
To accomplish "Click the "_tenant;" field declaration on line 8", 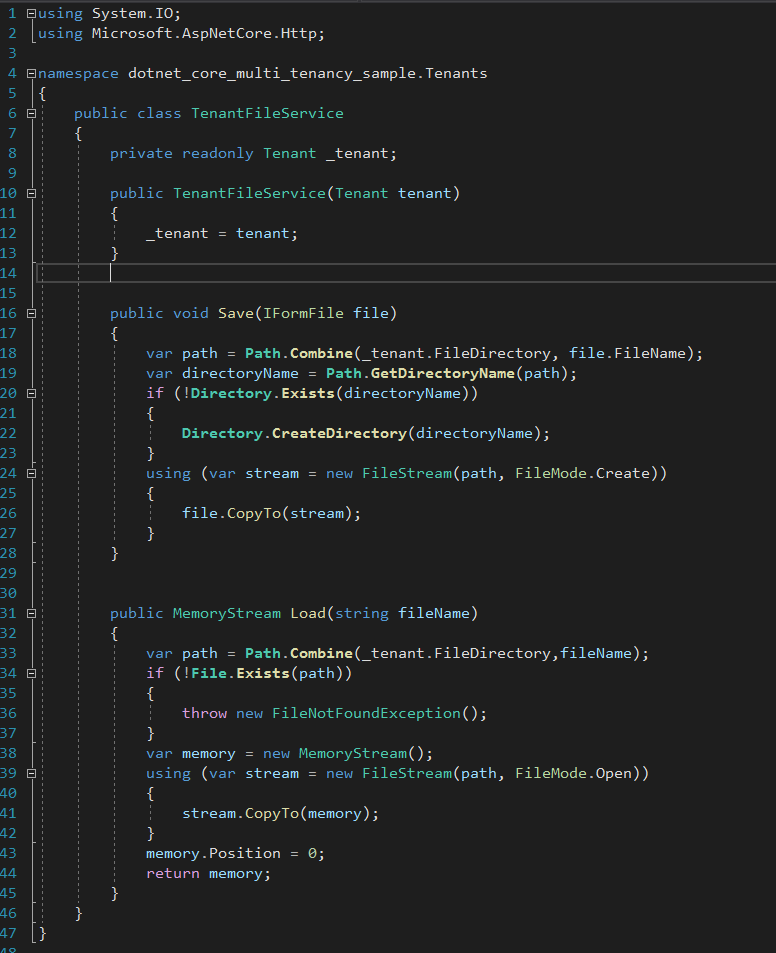I will (x=362, y=154).
